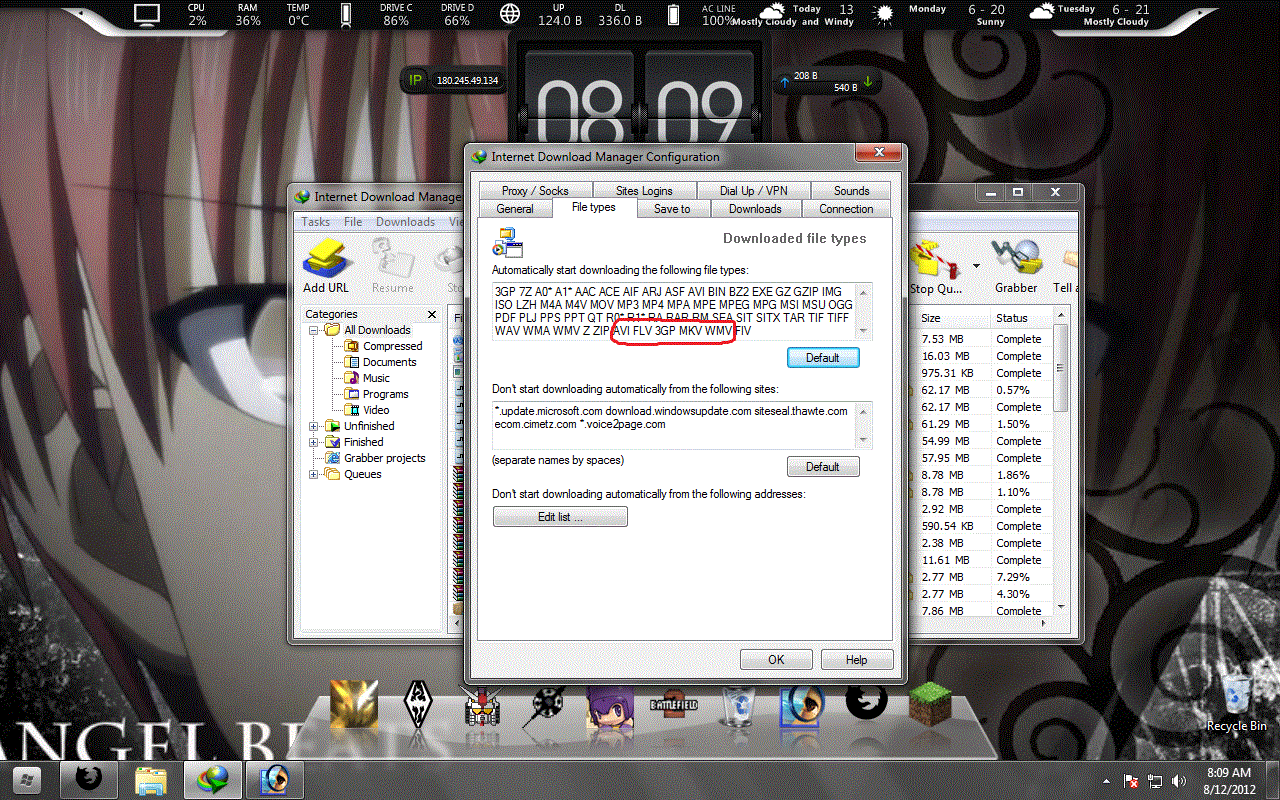The image size is (1280, 800).
Task: Select the Compressed category
Action: 392,346
